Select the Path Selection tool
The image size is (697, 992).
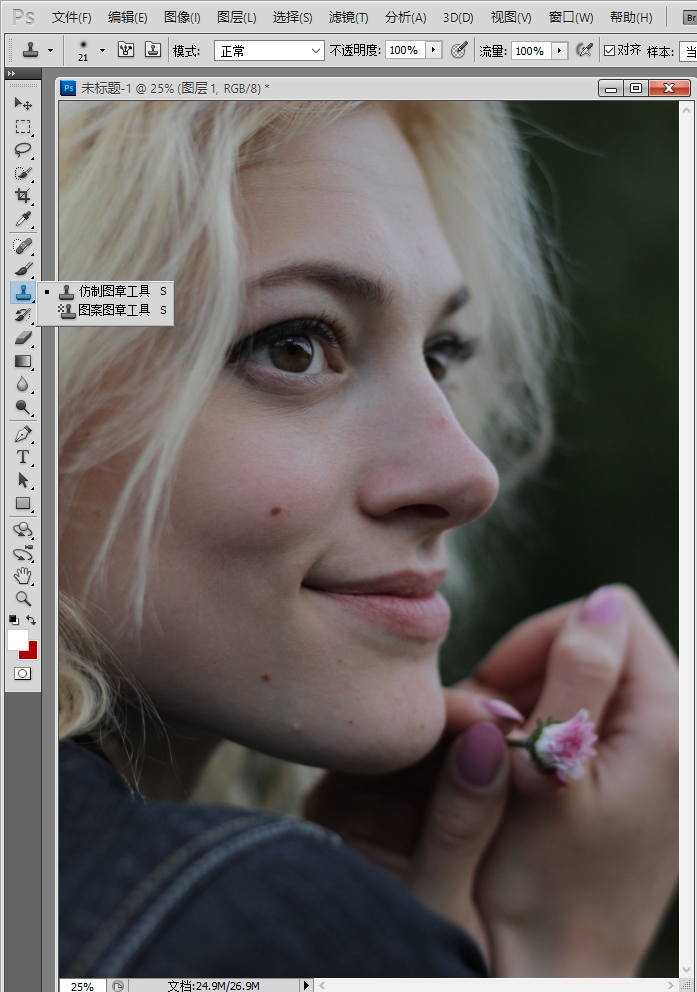[x=23, y=480]
